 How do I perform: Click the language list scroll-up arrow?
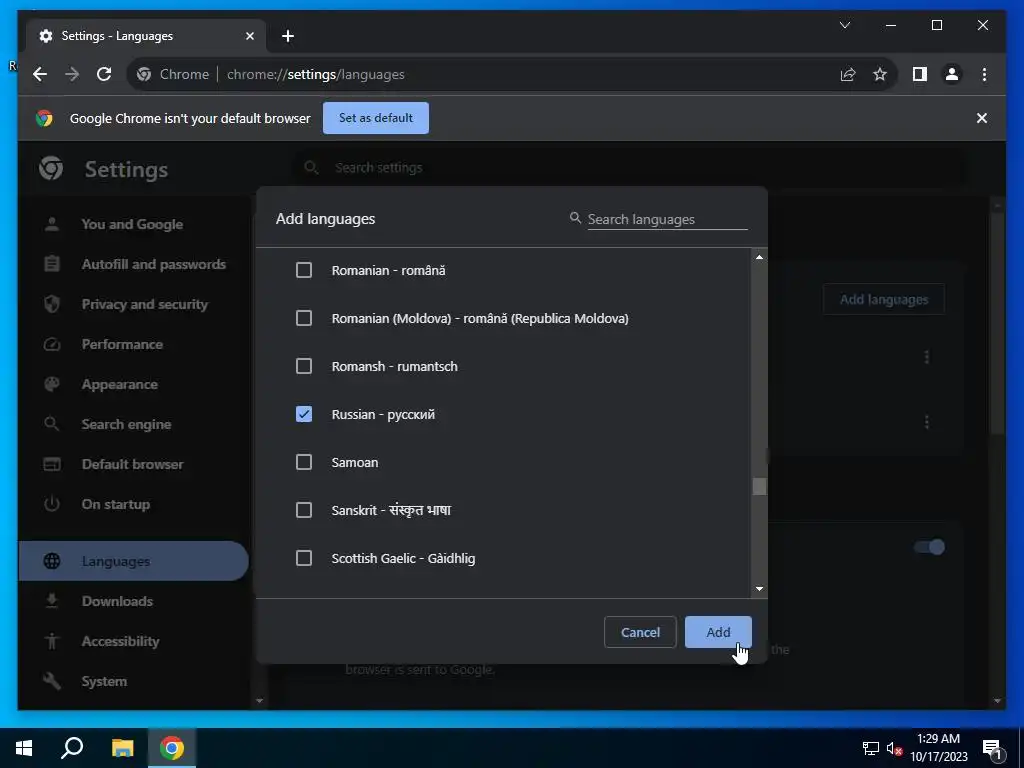point(759,257)
